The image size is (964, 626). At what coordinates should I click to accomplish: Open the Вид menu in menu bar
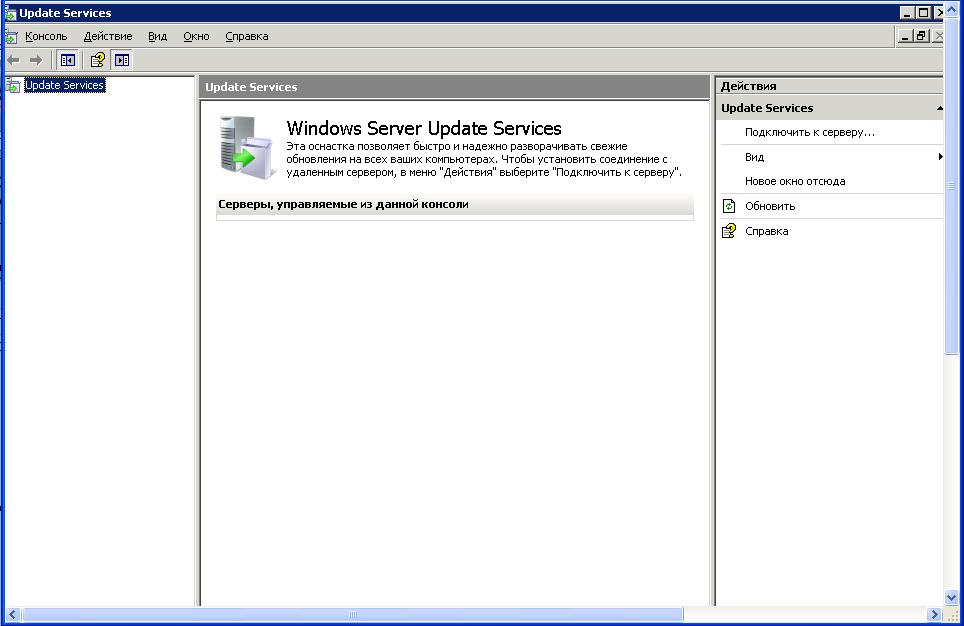tap(157, 36)
